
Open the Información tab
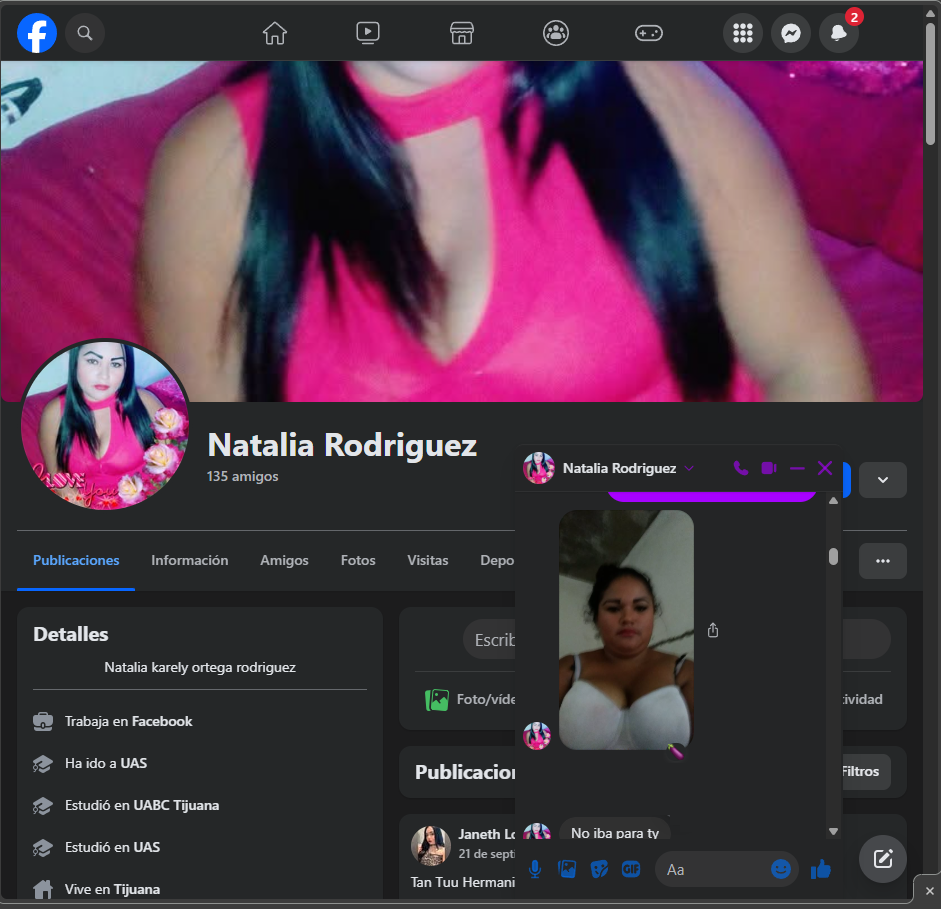click(189, 560)
